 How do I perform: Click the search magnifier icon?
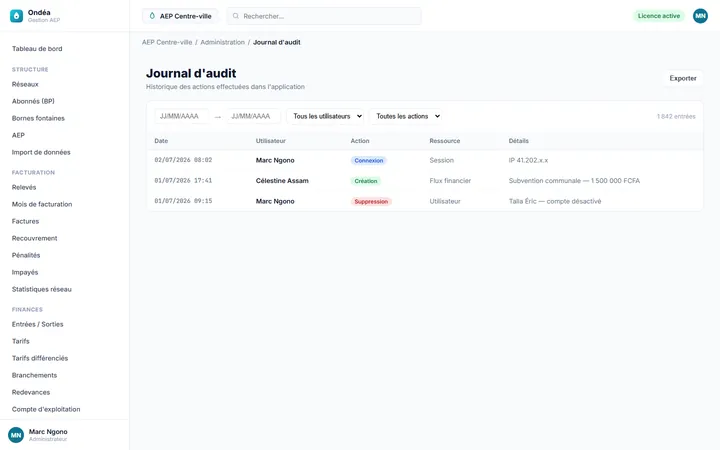tap(236, 16)
